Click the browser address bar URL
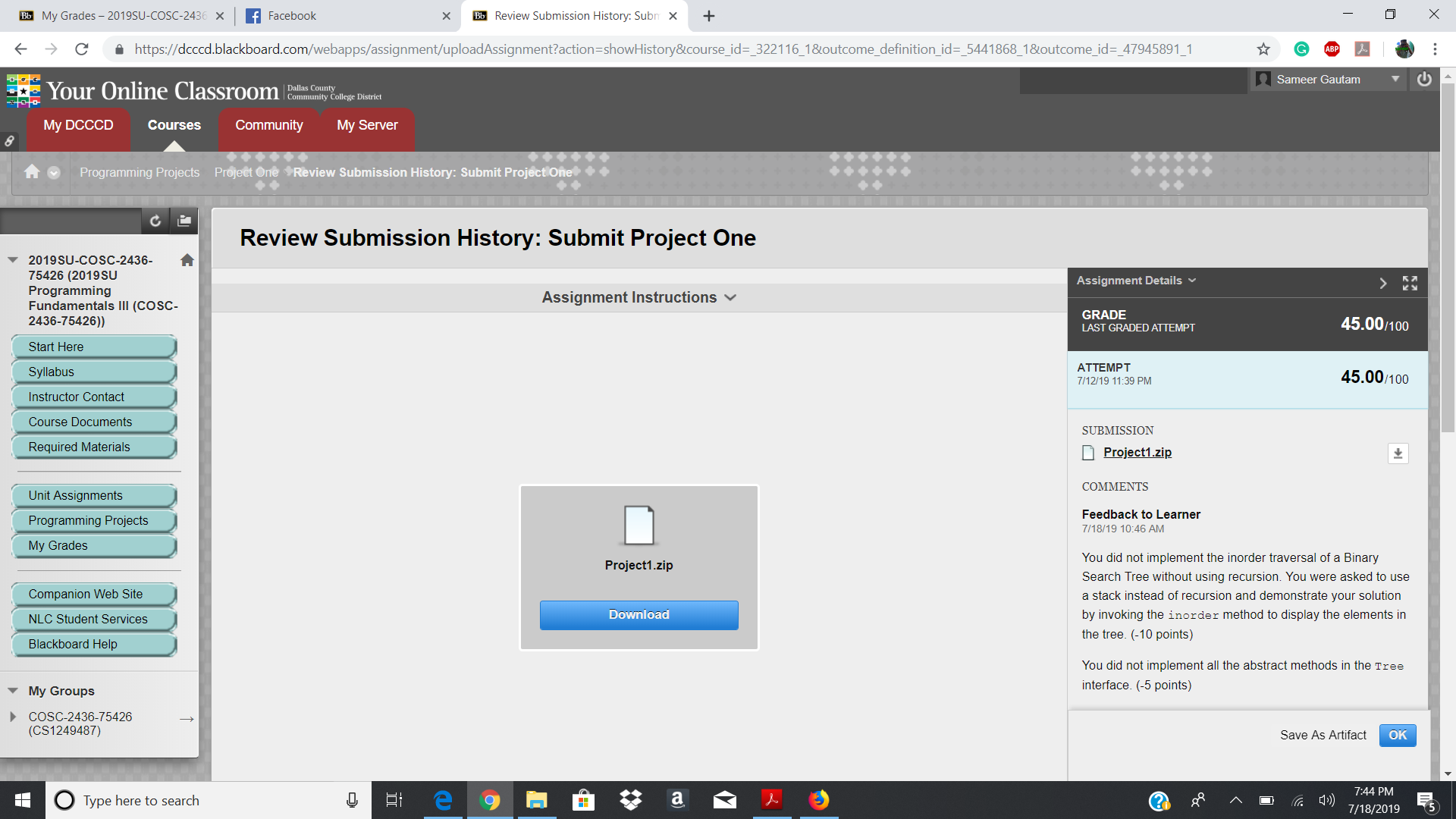Image resolution: width=1456 pixels, height=819 pixels. 664,49
